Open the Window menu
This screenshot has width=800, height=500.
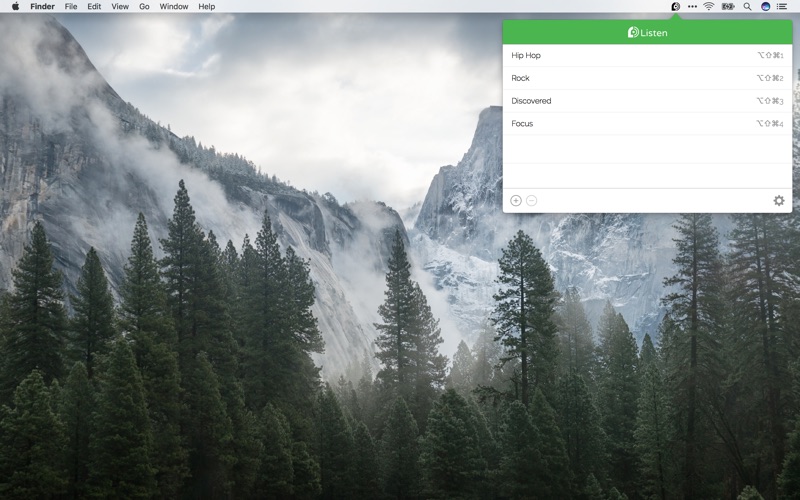click(x=173, y=7)
